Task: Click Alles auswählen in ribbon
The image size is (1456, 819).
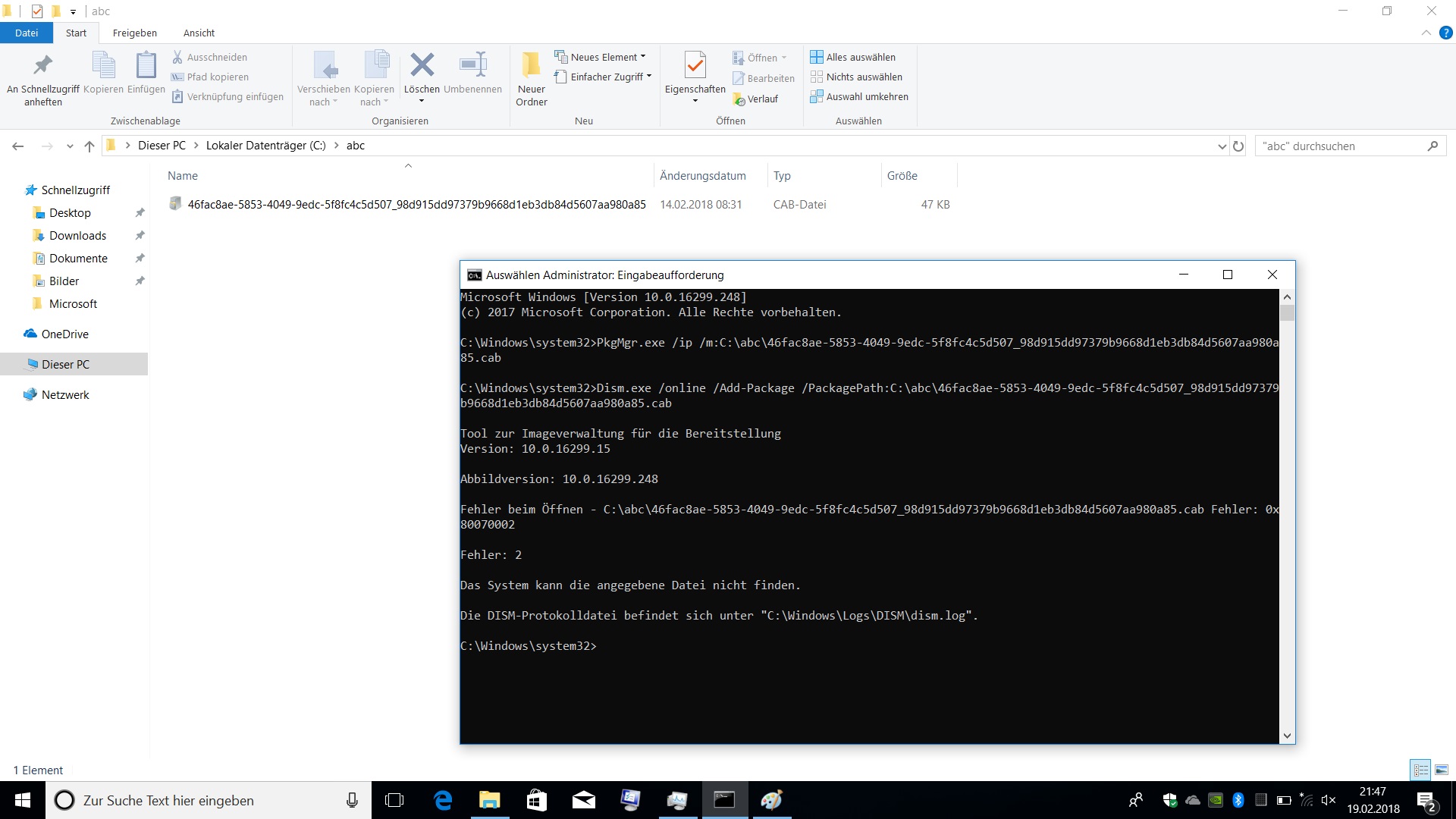Action: pyautogui.click(x=852, y=57)
